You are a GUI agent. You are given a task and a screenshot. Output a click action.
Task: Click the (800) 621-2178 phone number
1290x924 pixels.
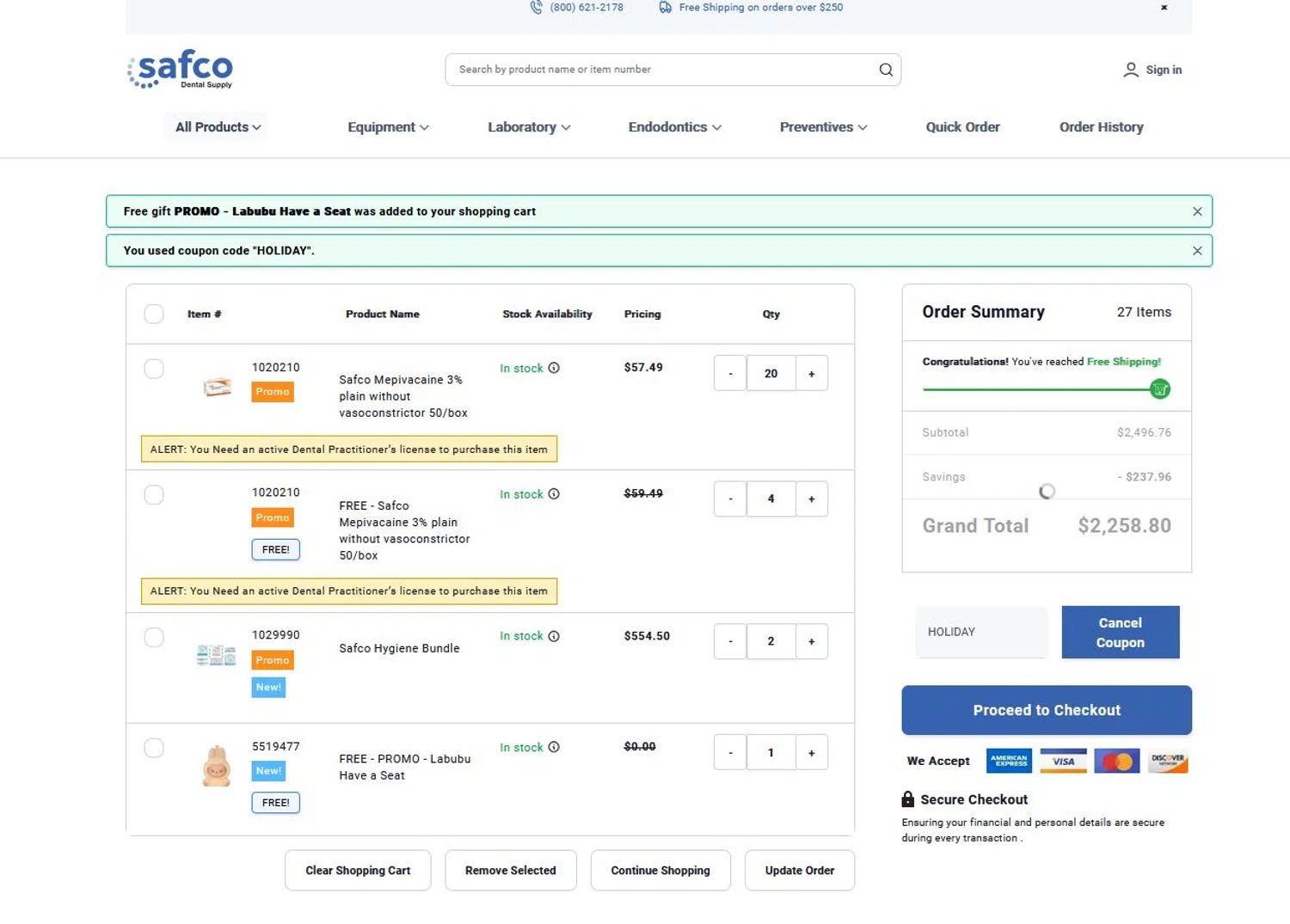(x=587, y=7)
